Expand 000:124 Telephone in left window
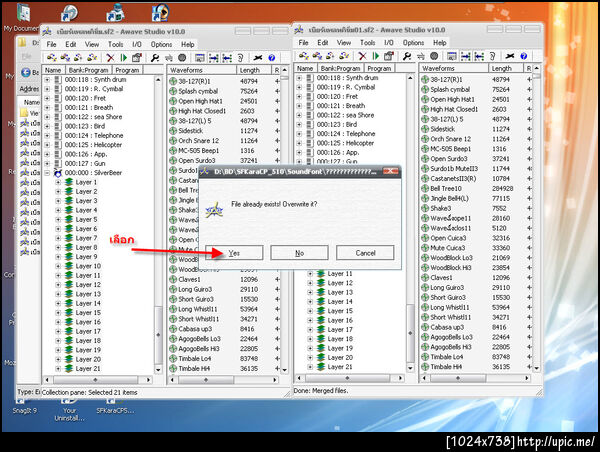Image resolution: width=600 pixels, height=452 pixels. pyautogui.click(x=47, y=135)
